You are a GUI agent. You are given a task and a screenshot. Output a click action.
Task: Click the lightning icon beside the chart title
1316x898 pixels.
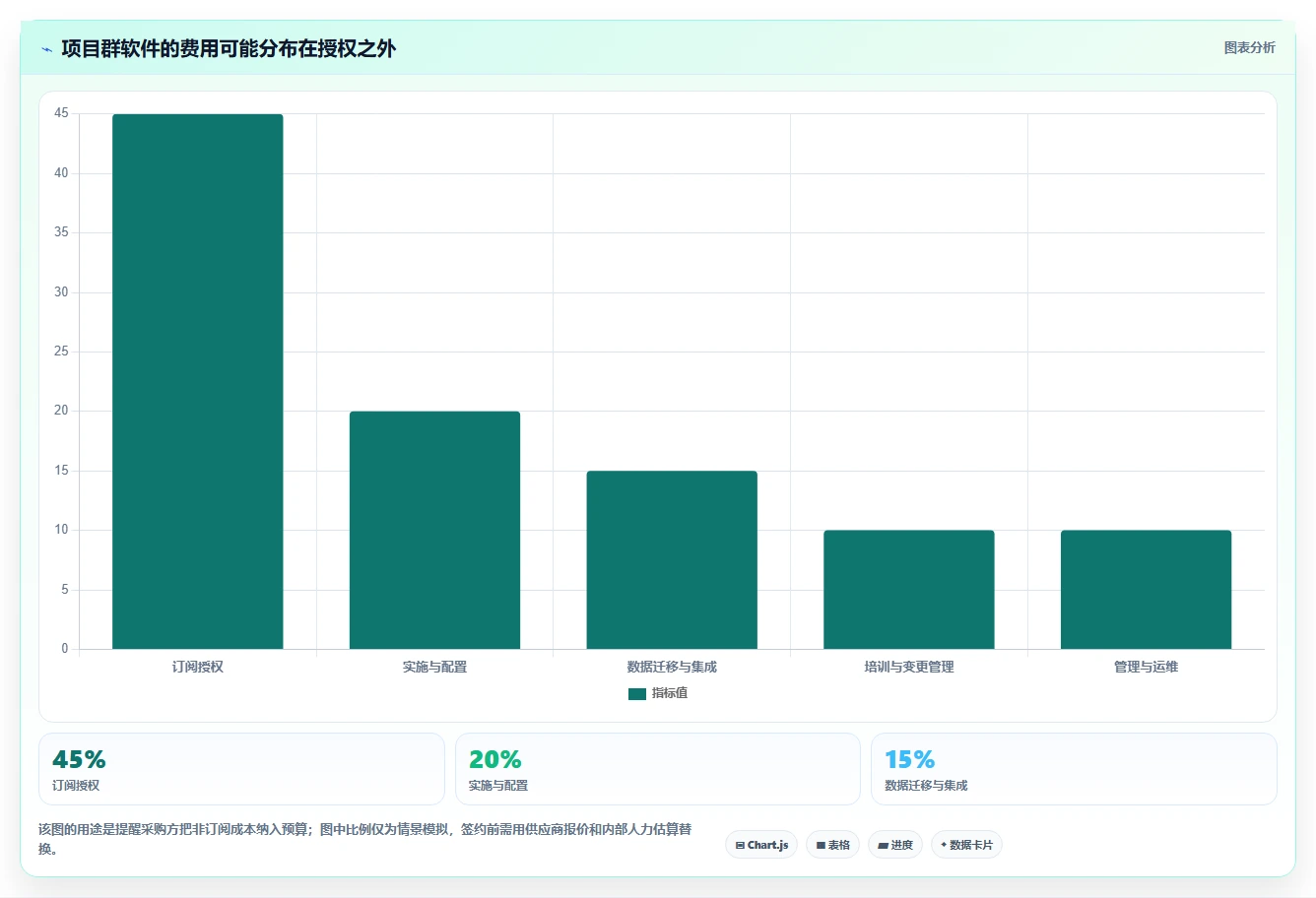coord(46,49)
